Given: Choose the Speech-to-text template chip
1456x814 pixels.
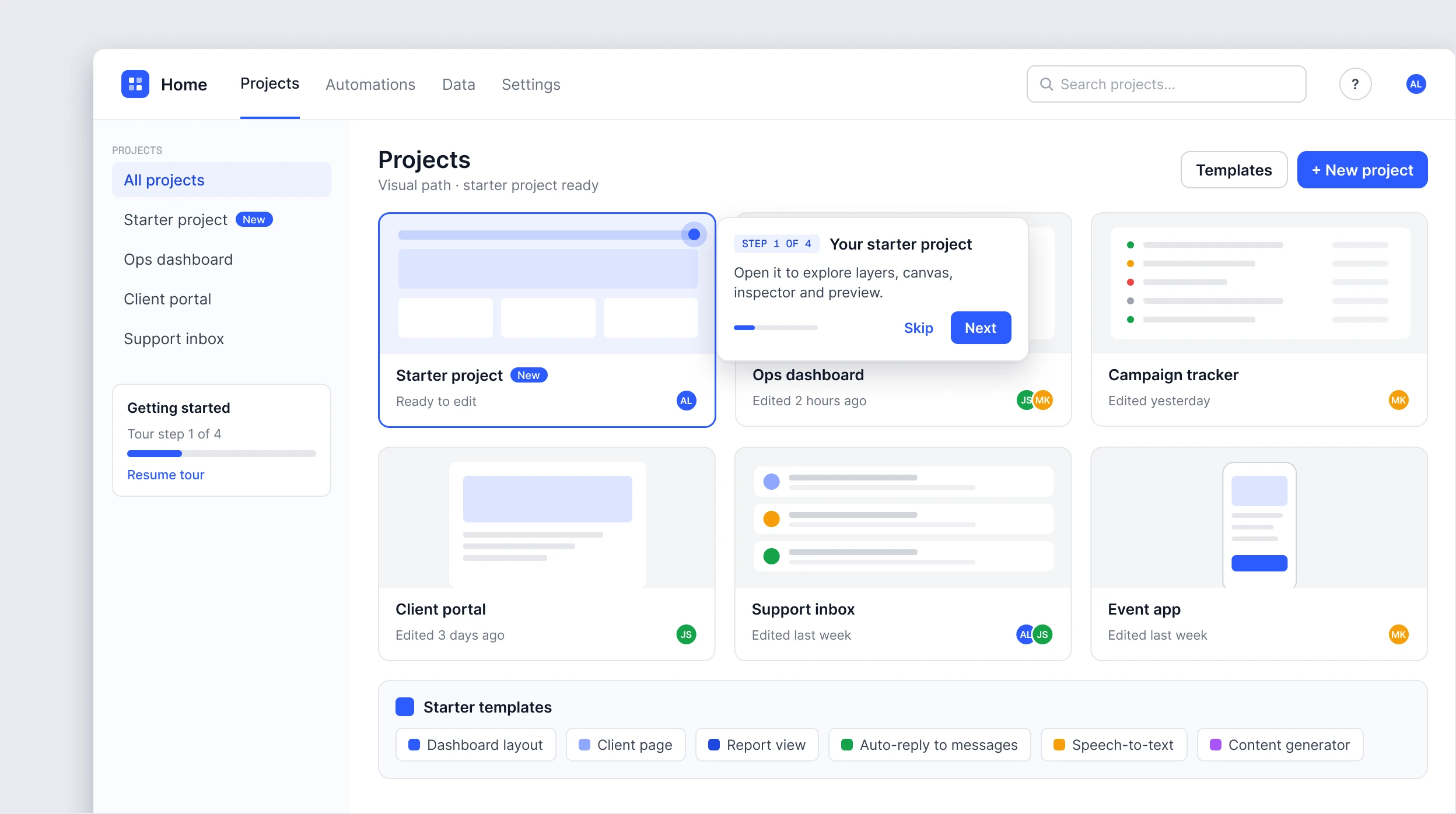Looking at the screenshot, I should click(1114, 745).
